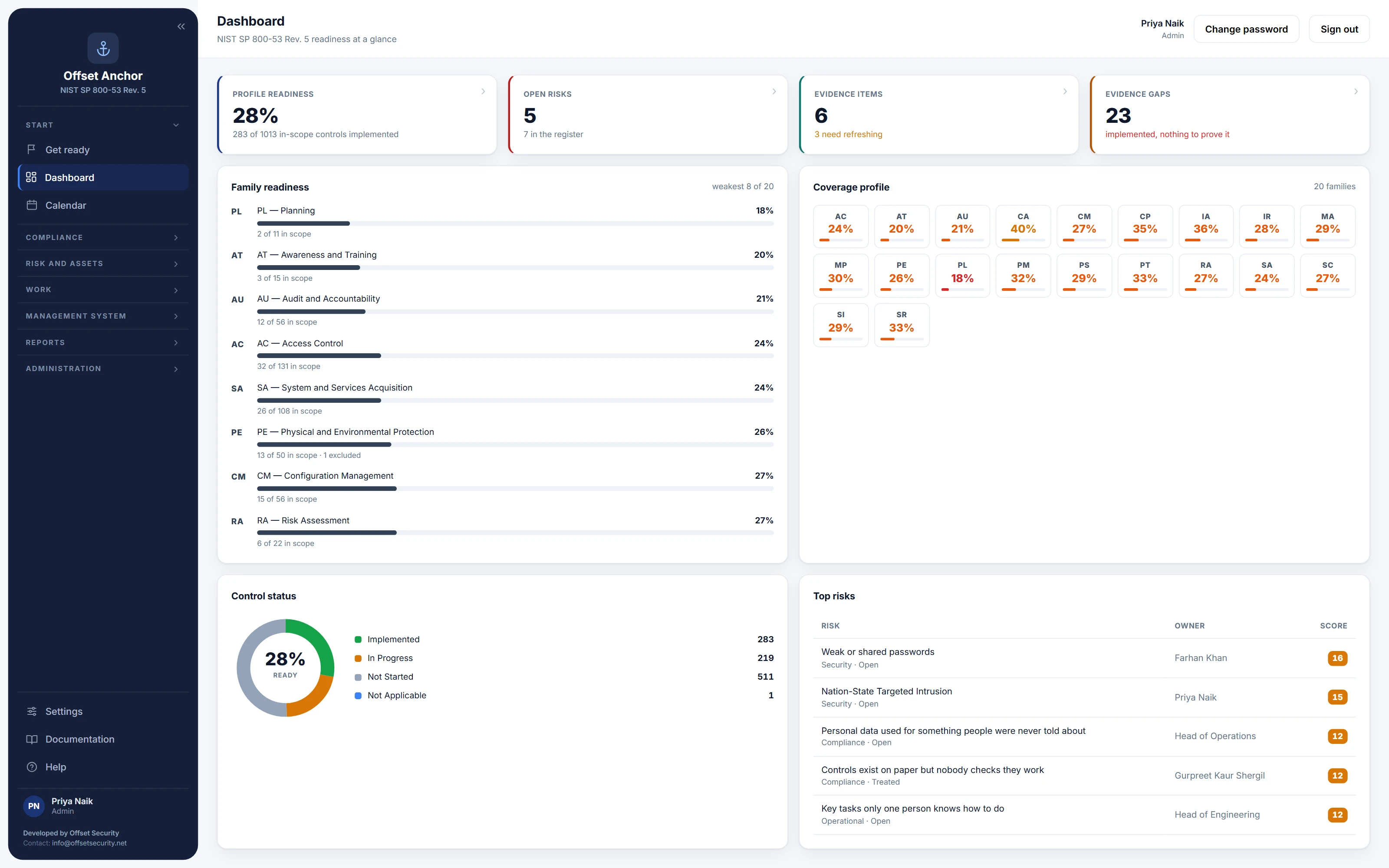
Task: Expand the ADMINISTRATION section
Action: coord(103,368)
